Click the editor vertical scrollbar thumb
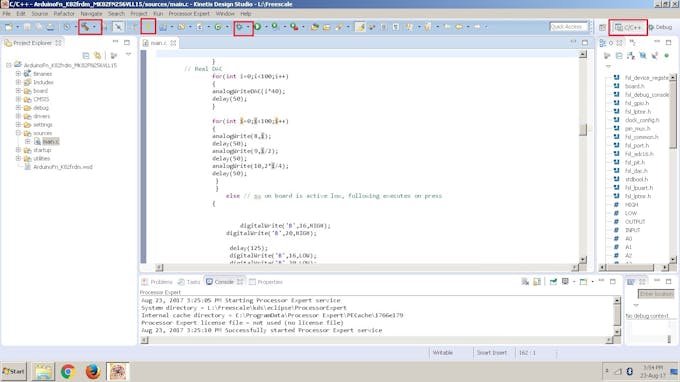 pos(583,129)
